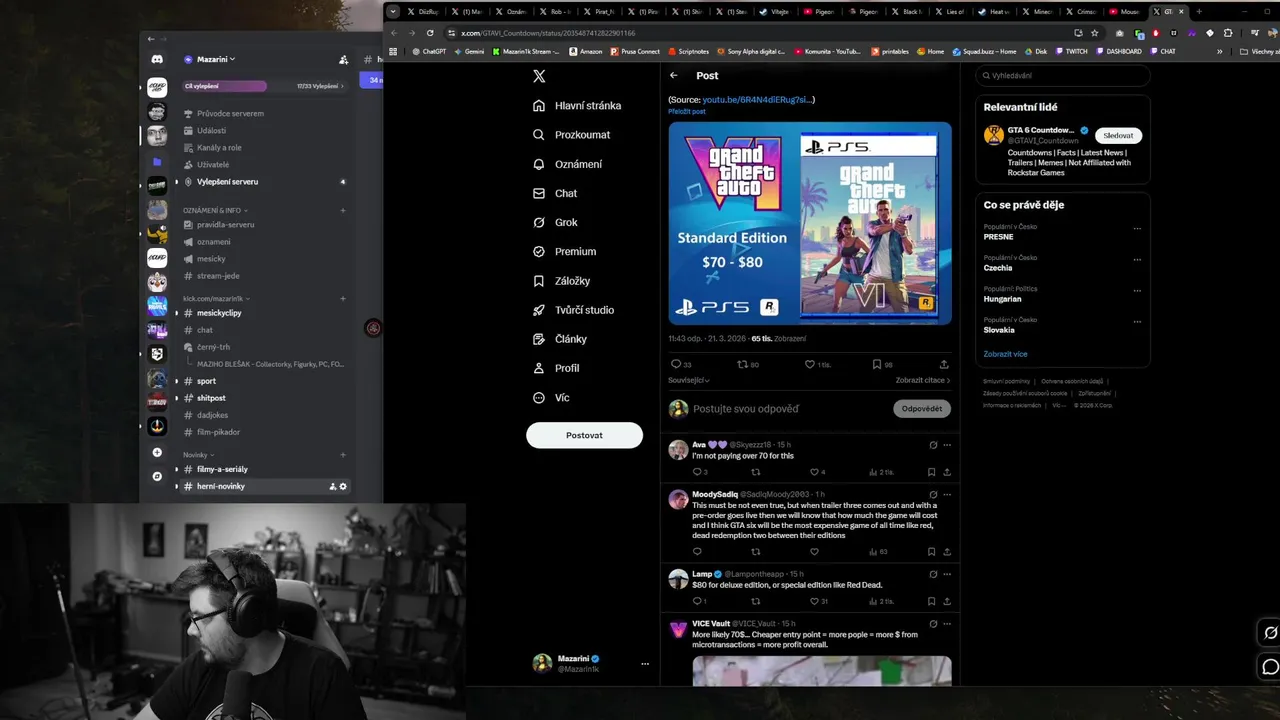Click the Odpovědět button

(922, 409)
